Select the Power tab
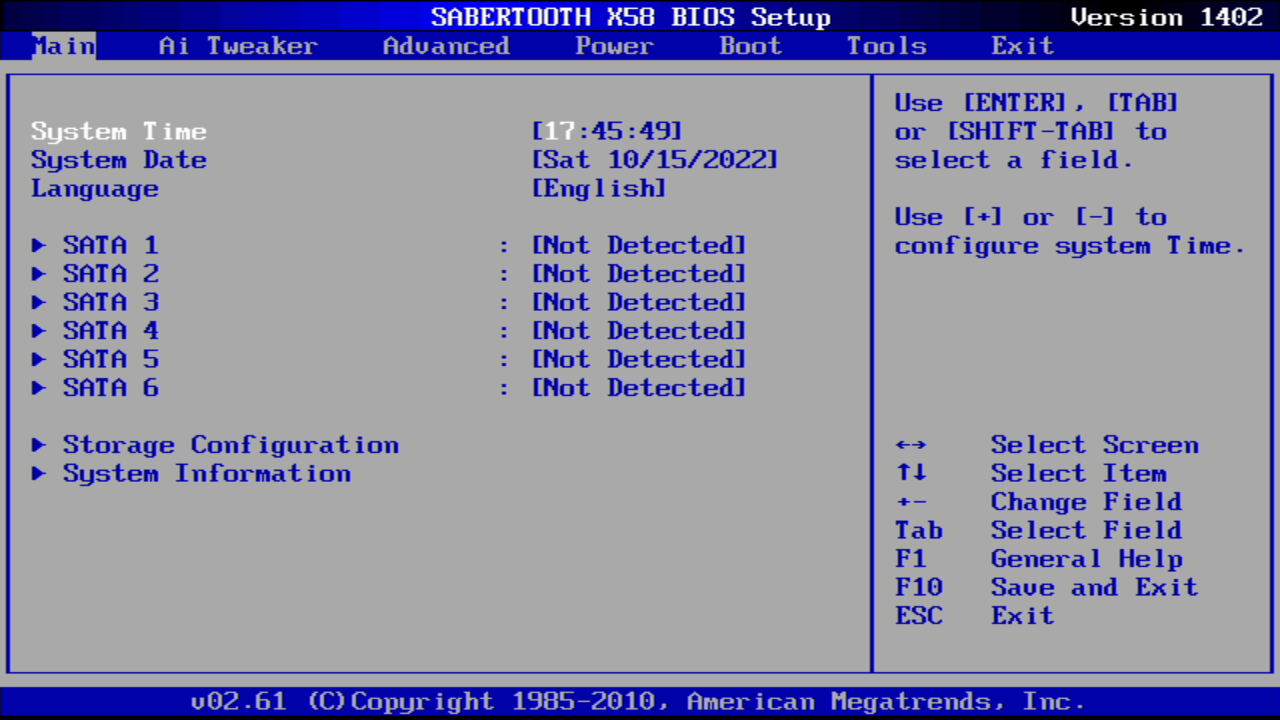The width and height of the screenshot is (1280, 720). (614, 46)
